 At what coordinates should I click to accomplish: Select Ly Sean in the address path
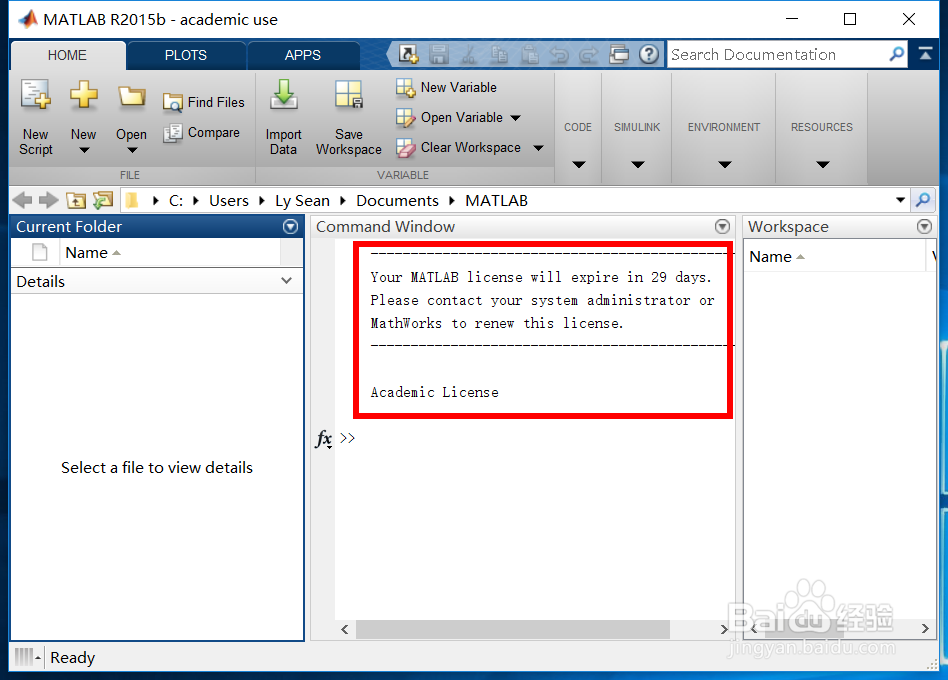pos(302,201)
